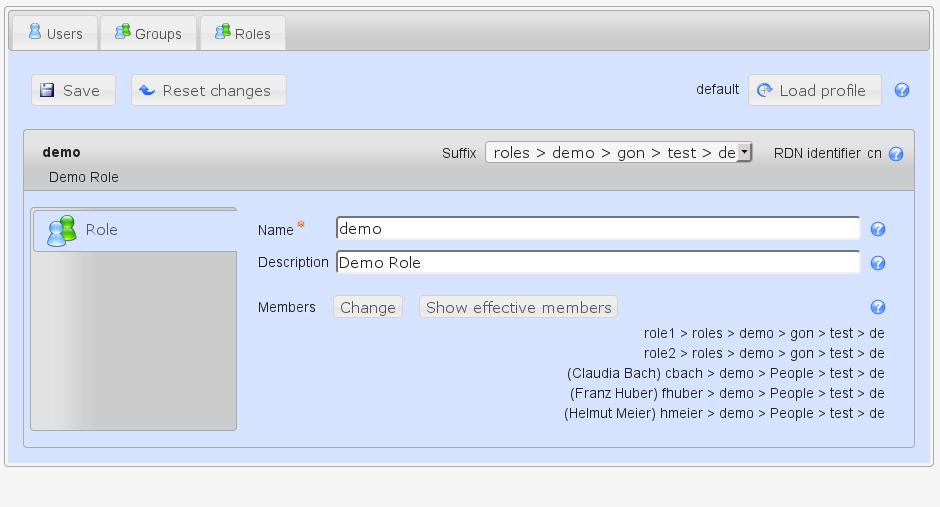Click the role1 member entry
940x507 pixels.
(x=764, y=333)
